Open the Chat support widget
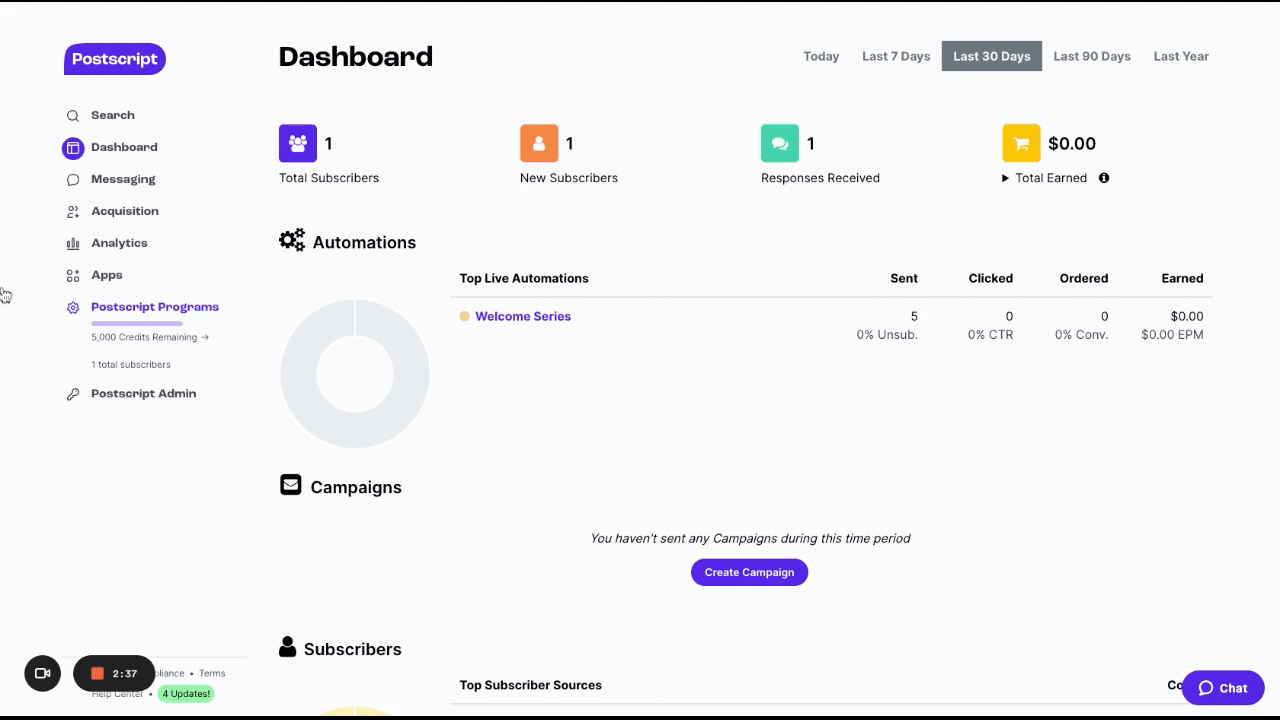 (1223, 688)
